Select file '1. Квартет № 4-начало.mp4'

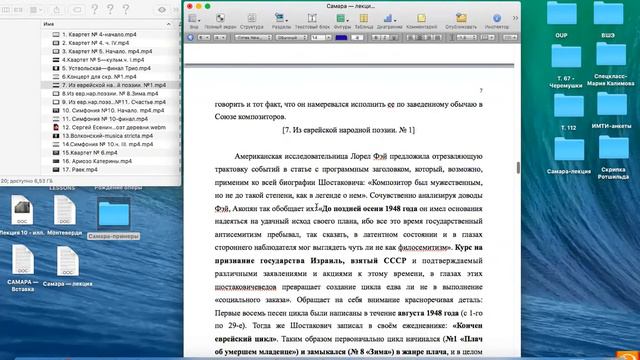tap(99, 35)
